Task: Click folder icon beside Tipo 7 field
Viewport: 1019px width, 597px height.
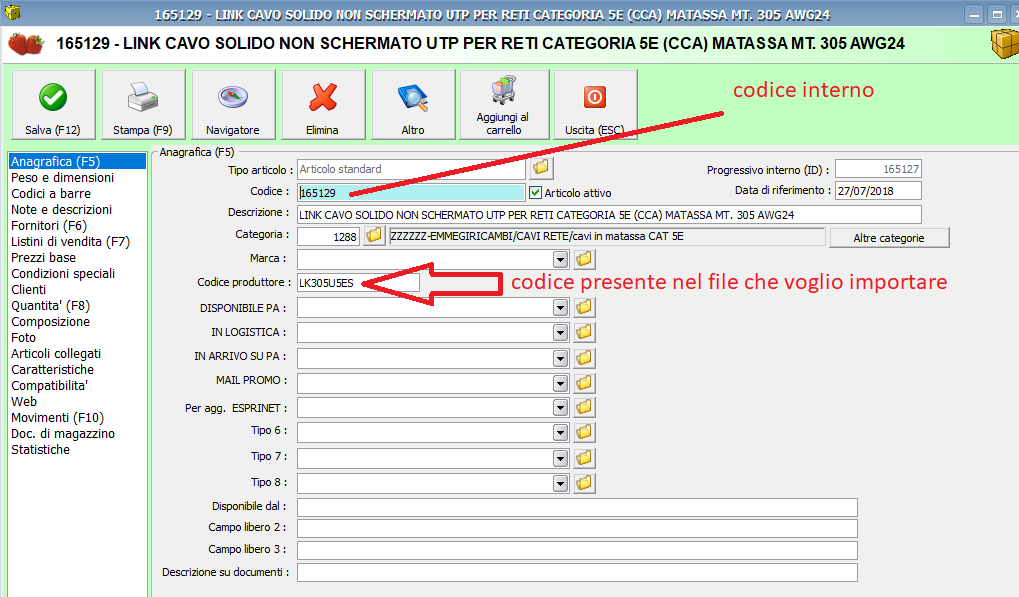Action: pyautogui.click(x=584, y=458)
